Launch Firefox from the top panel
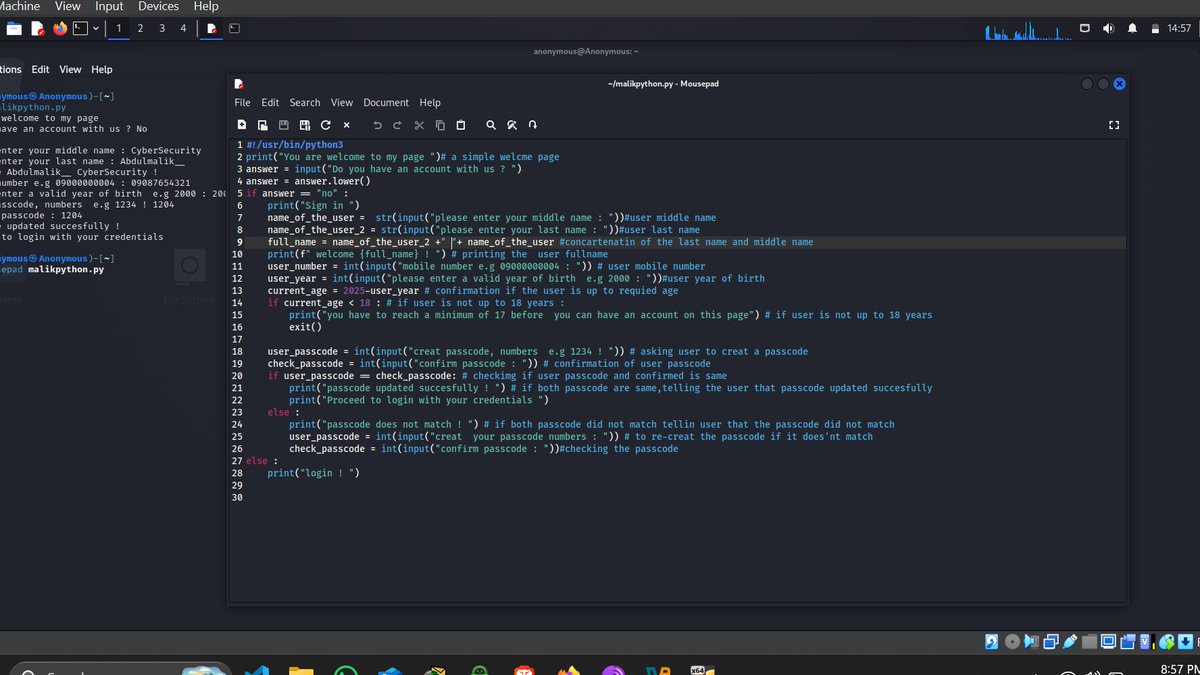 coord(60,28)
